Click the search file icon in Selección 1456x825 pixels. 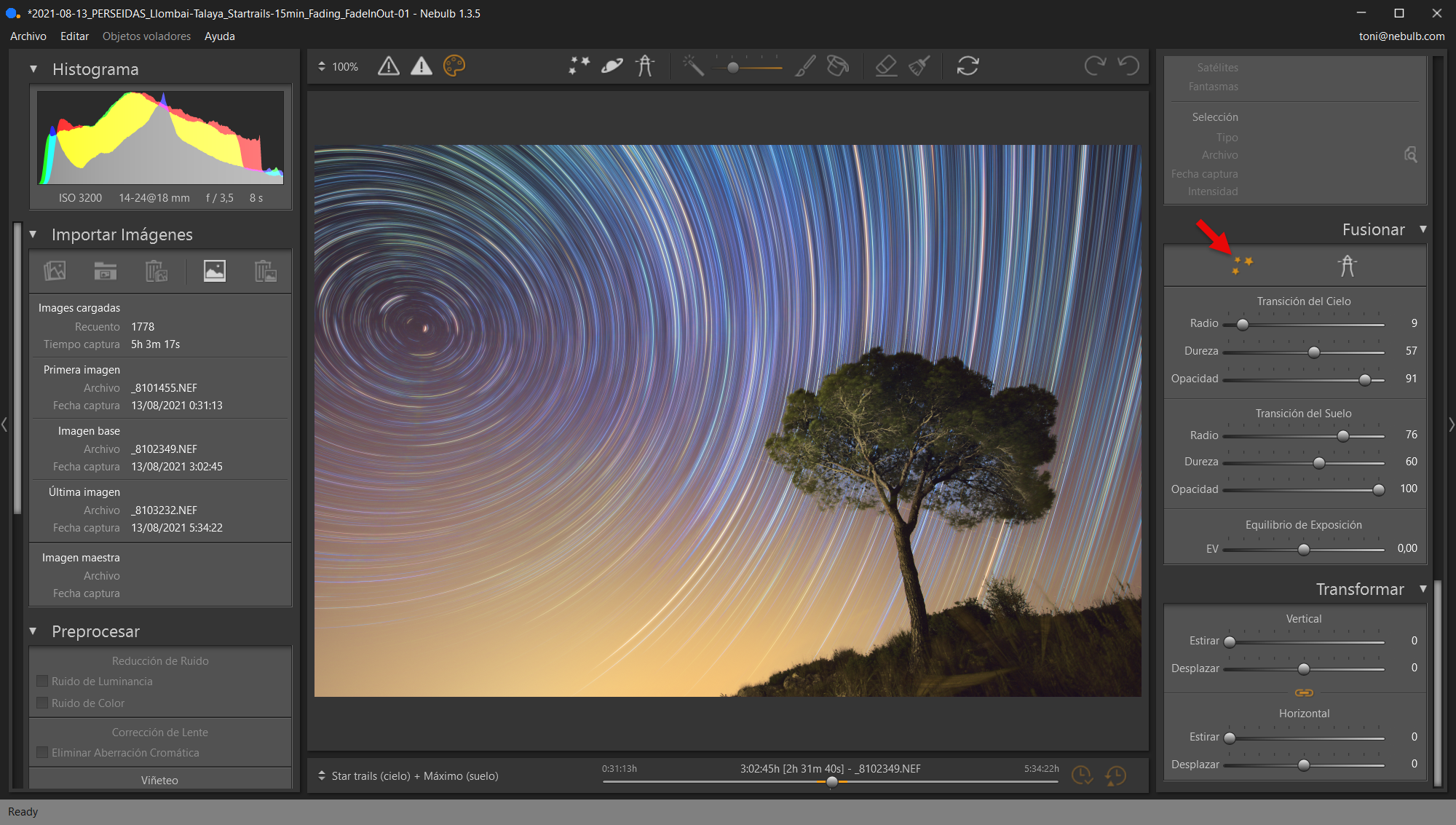[x=1410, y=154]
